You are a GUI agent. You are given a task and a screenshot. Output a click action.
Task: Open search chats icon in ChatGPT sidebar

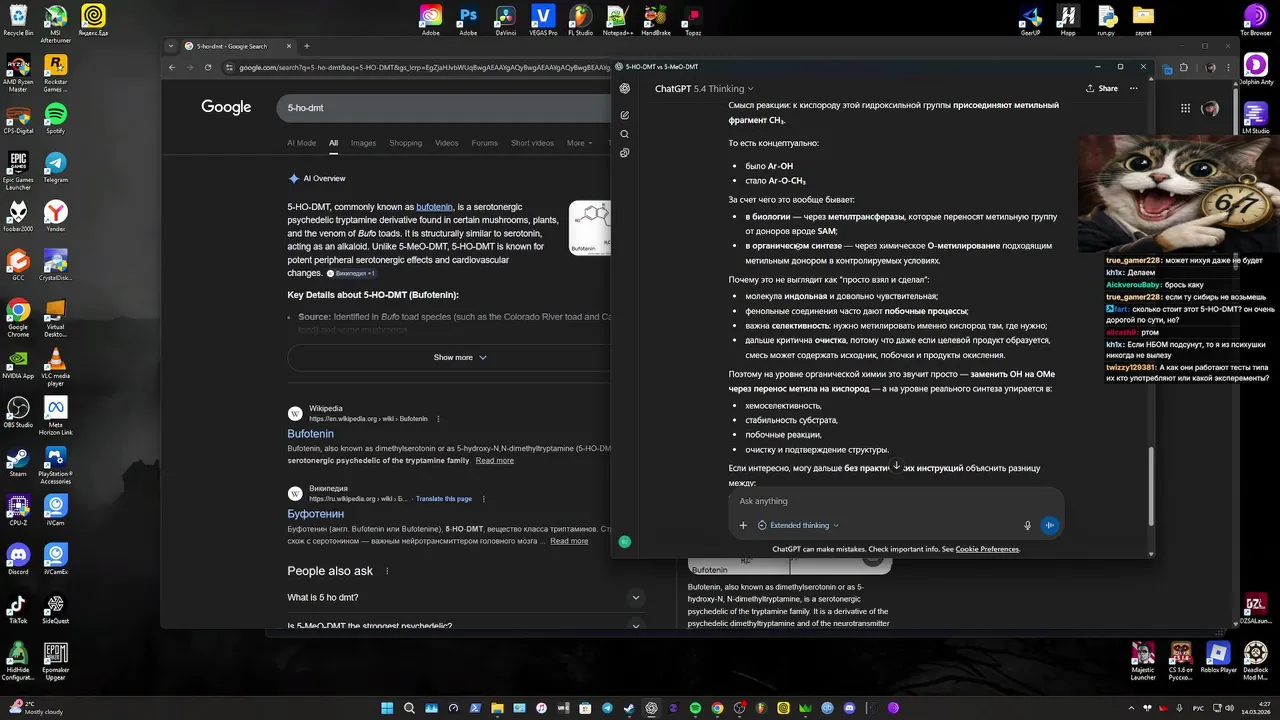pos(625,134)
